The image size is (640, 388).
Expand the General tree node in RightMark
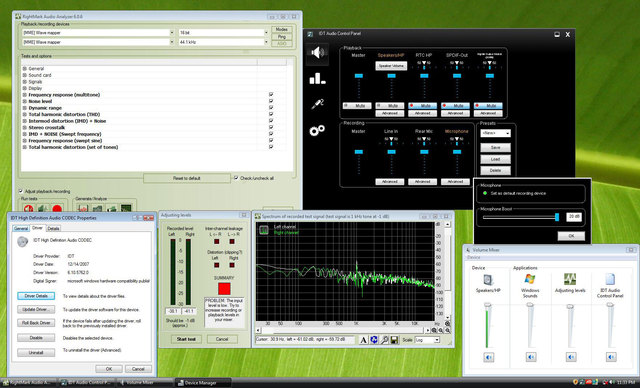click(x=24, y=69)
